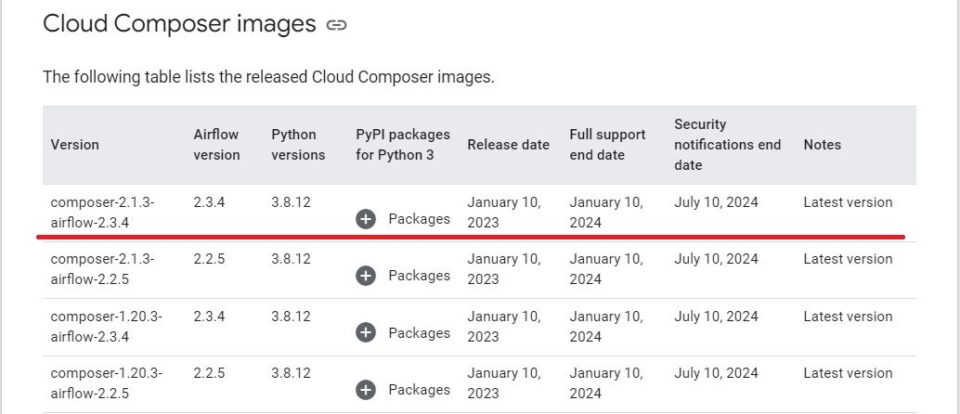Click the plus icon in the fourth row
Image resolution: width=960 pixels, height=414 pixels.
tap(366, 390)
